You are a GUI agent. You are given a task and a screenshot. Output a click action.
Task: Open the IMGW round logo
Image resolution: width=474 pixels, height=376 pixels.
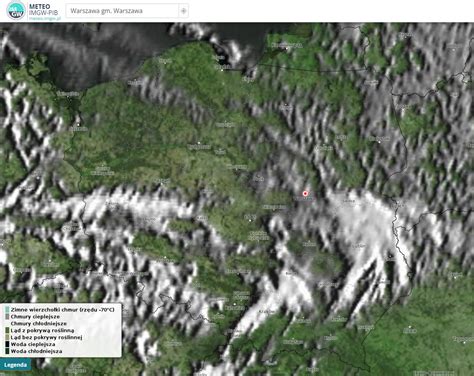click(16, 11)
